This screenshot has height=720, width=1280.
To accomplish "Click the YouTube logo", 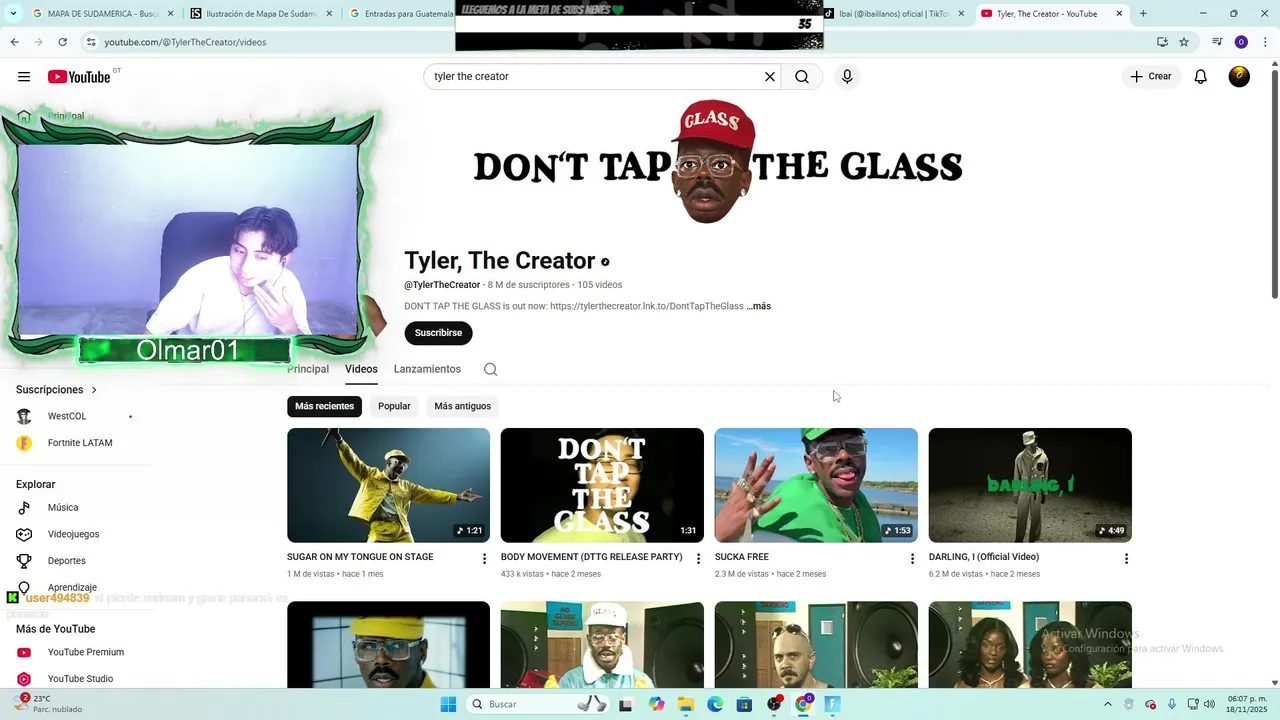I will (79, 77).
